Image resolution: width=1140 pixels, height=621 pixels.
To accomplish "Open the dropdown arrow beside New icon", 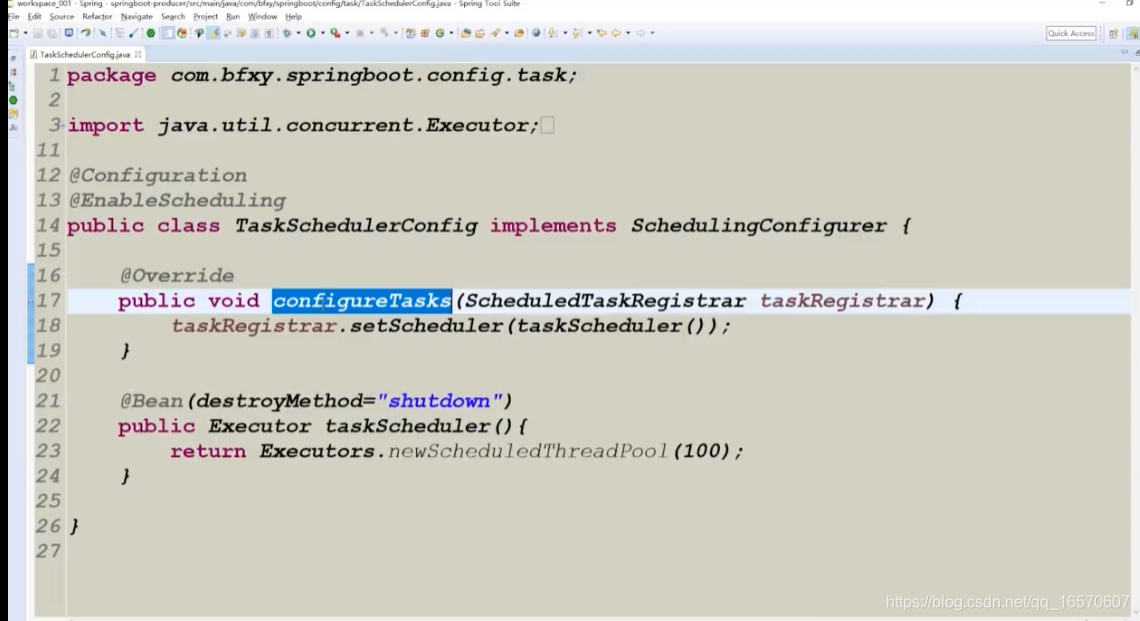I will pos(25,33).
